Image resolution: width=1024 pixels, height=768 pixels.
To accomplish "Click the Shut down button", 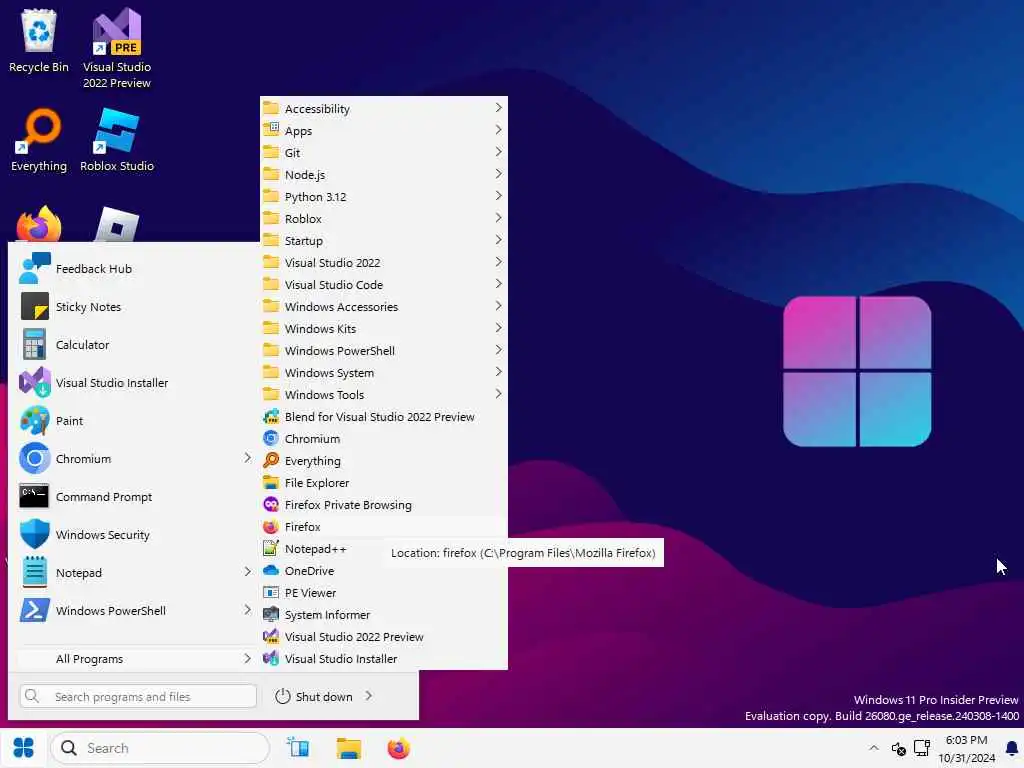I will (313, 696).
